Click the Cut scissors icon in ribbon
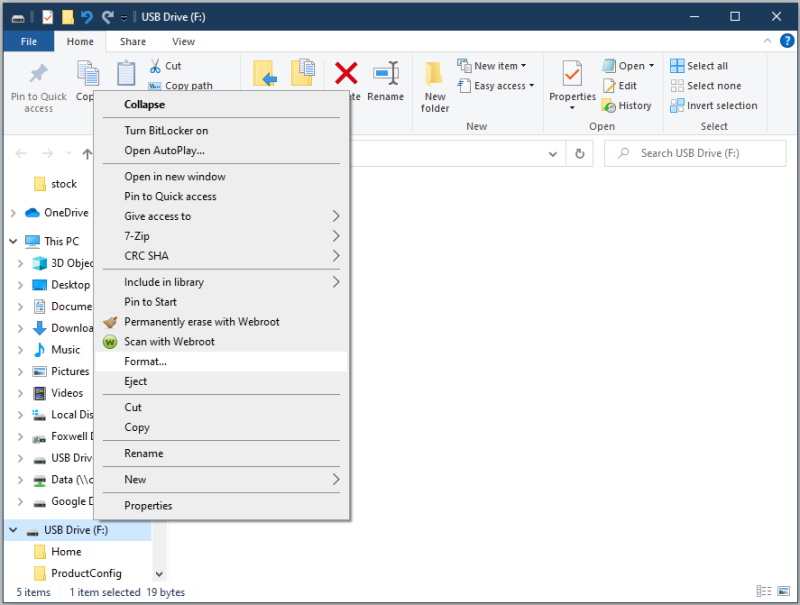Image resolution: width=800 pixels, height=605 pixels. coord(156,66)
